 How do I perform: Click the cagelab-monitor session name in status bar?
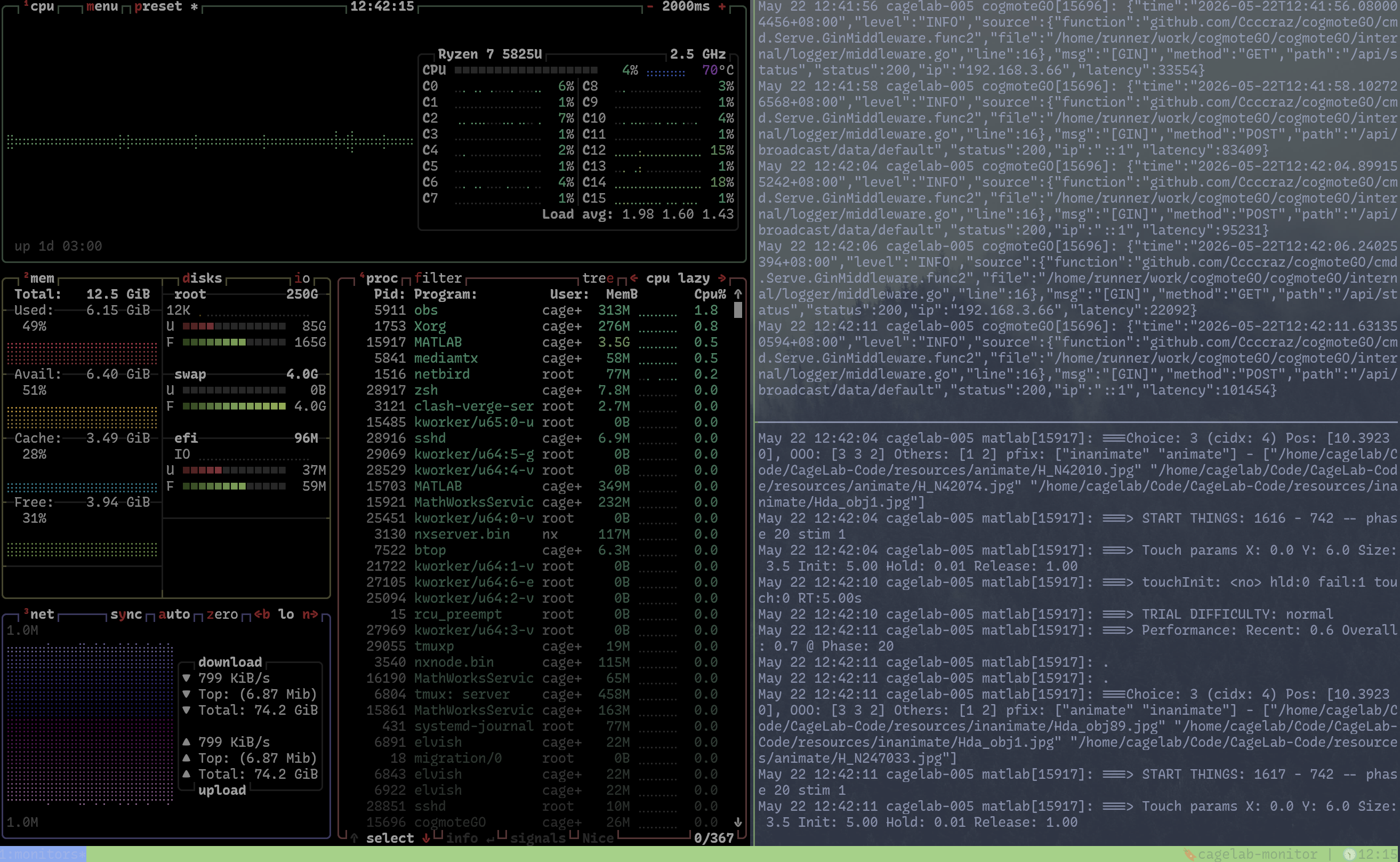tap(1257, 854)
